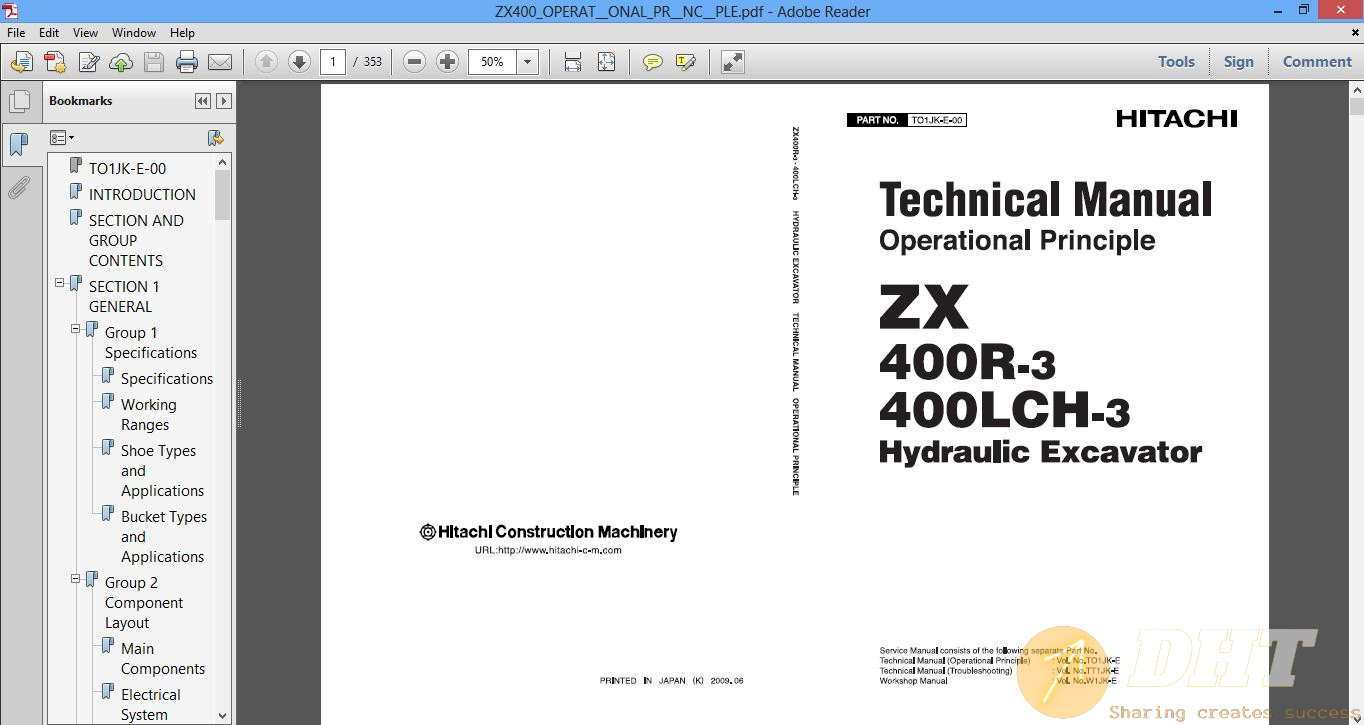Screen dimensions: 1364x725
Task: Click the Zoom in plus button
Action: (x=447, y=62)
